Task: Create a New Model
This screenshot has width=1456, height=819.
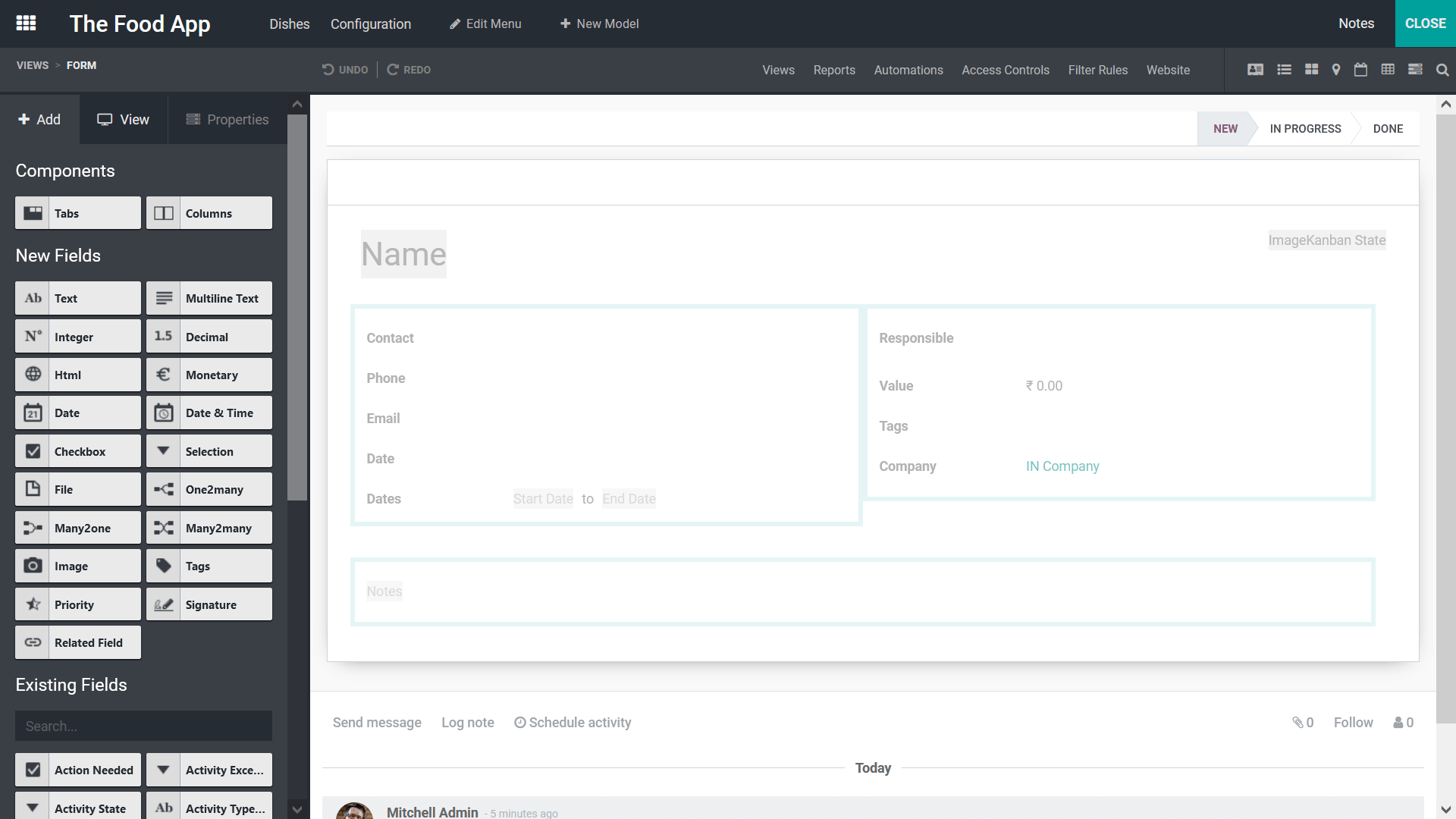Action: (x=599, y=24)
